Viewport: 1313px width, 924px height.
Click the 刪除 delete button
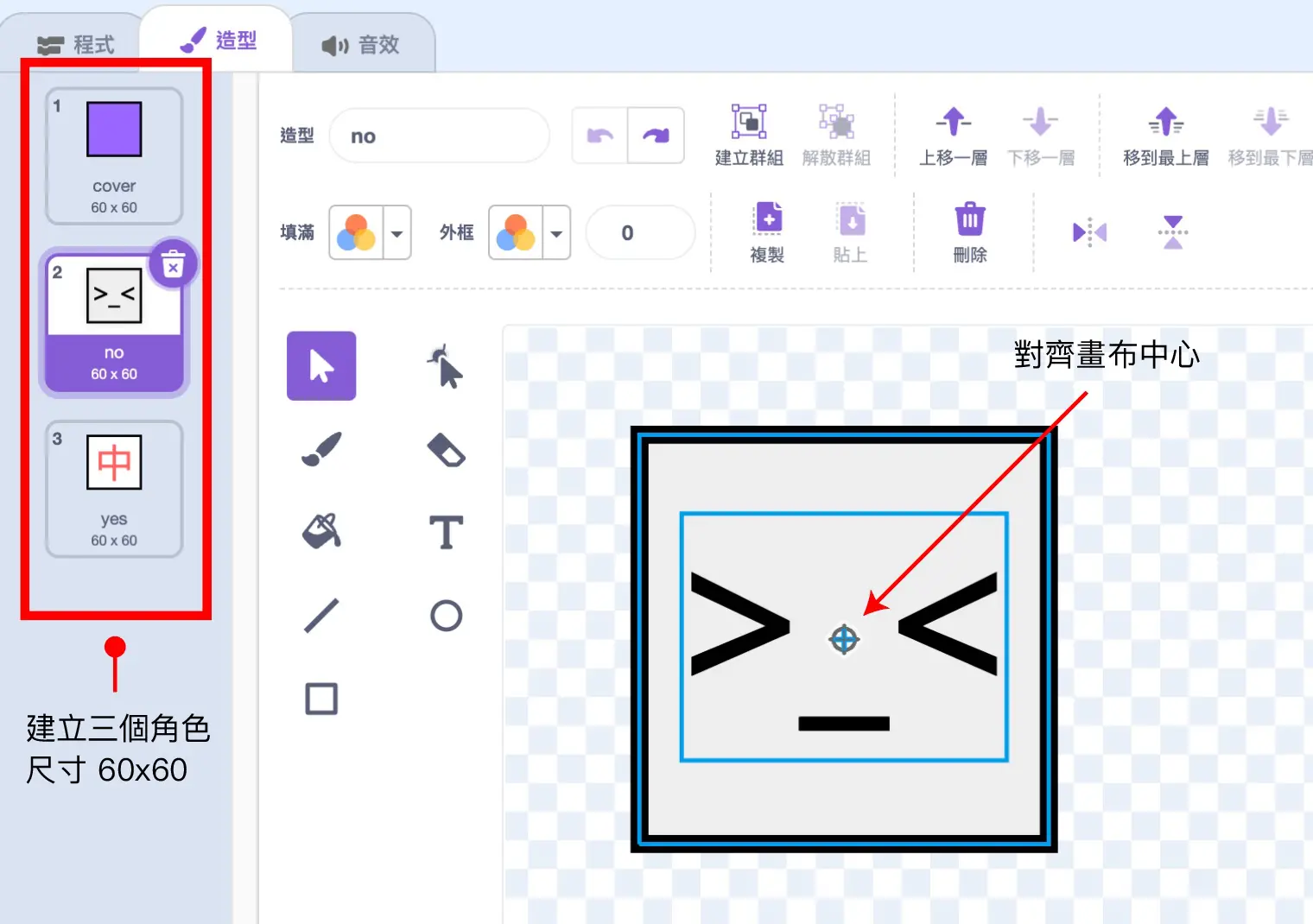(x=969, y=231)
